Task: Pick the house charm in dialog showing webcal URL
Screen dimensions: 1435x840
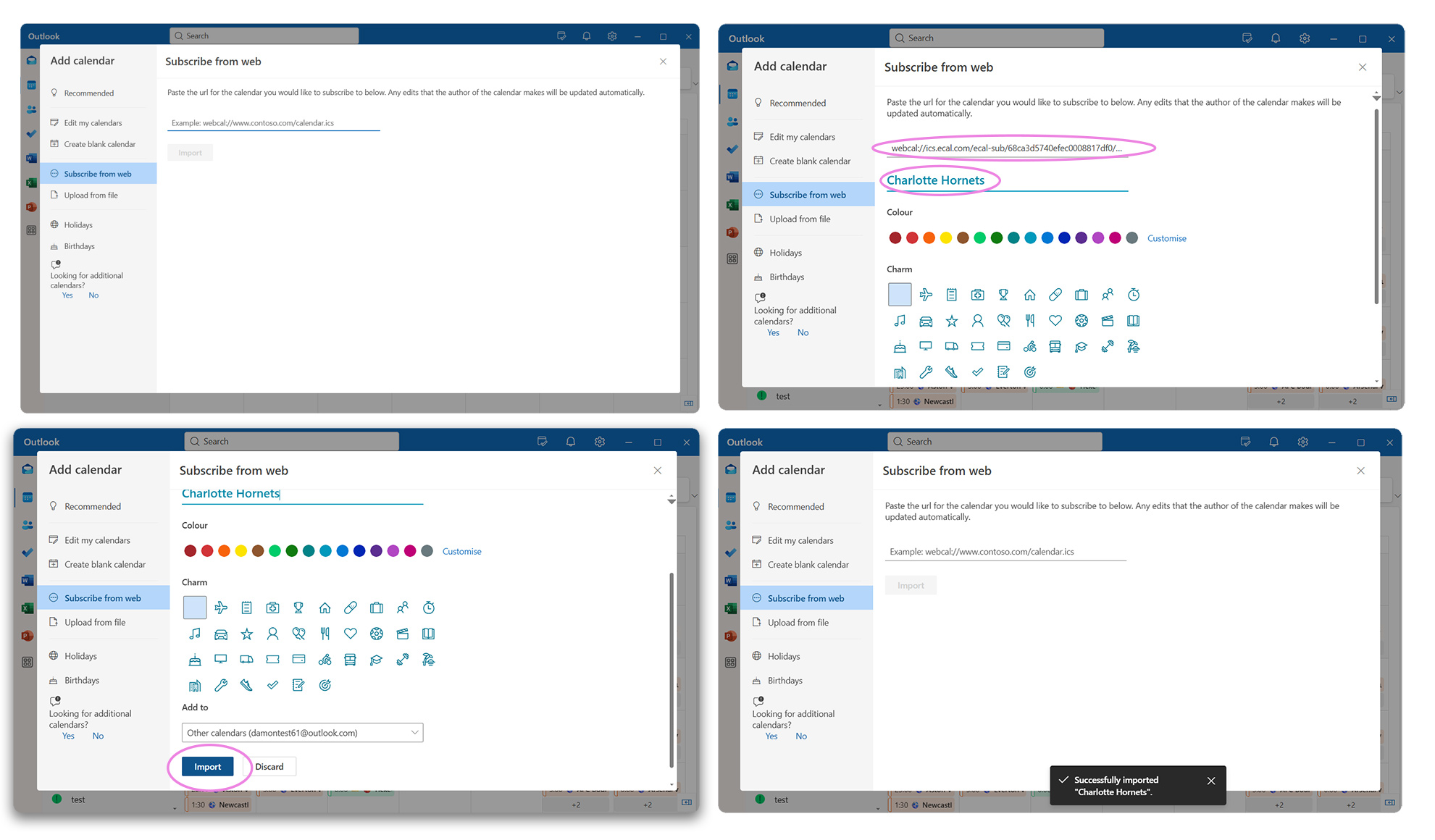Action: [1029, 295]
